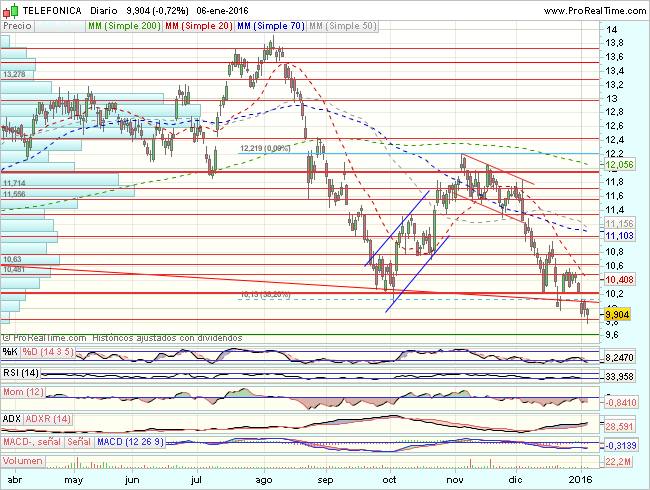This screenshot has width=650, height=490.
Task: Click the may month label on time axis
Action: tap(74, 480)
